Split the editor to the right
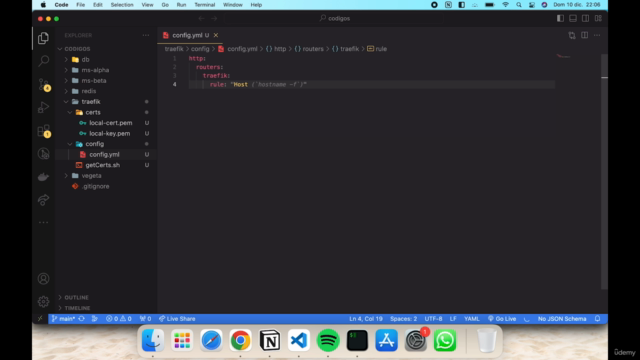Image resolution: width=640 pixels, height=360 pixels. click(584, 36)
